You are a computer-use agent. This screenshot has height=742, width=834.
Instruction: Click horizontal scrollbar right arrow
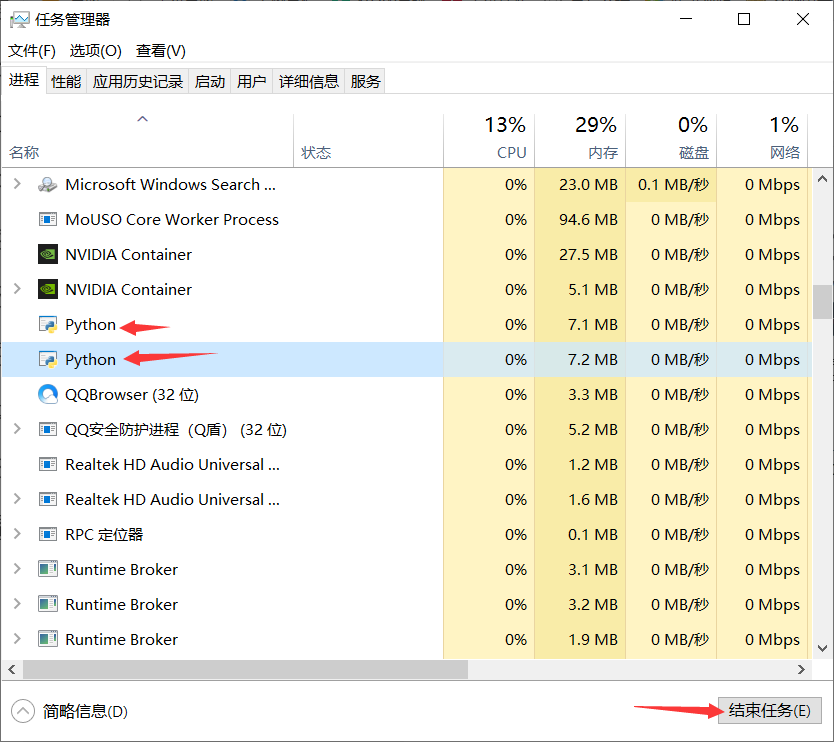[x=801, y=669]
